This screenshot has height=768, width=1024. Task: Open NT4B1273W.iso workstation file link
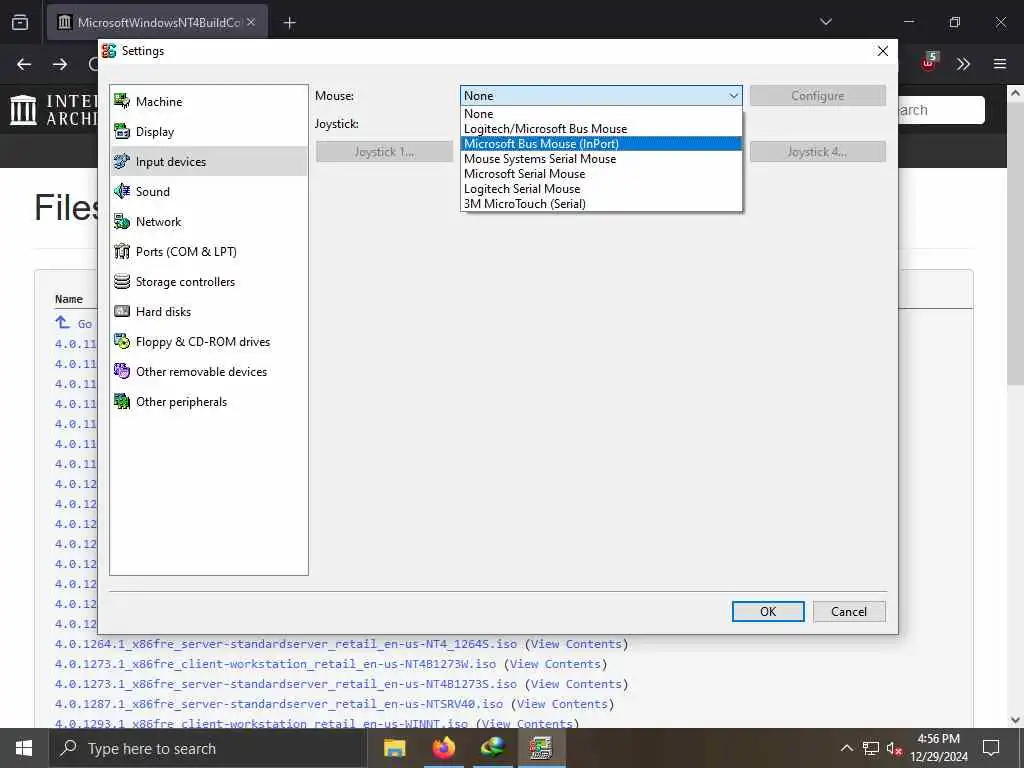click(276, 664)
